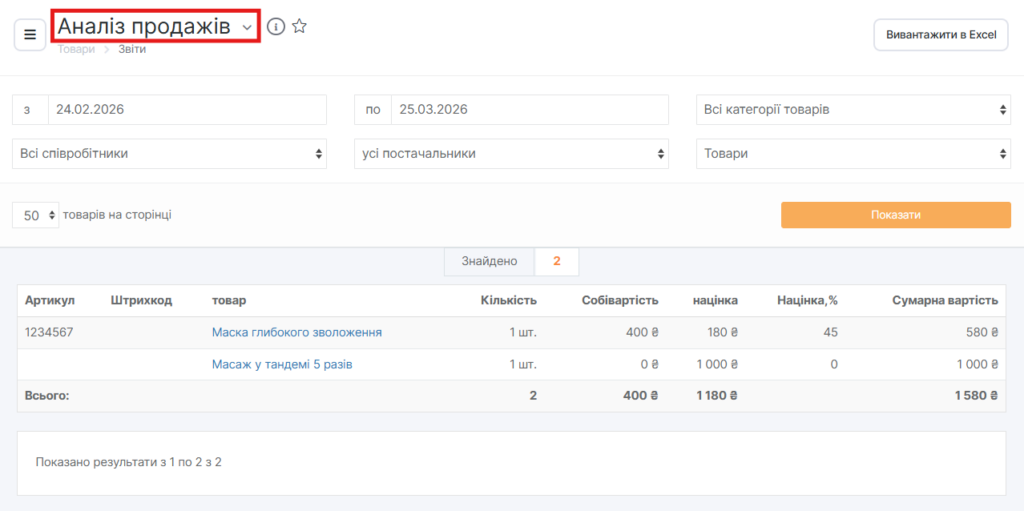Click Товари breadcrumb link
1024x511 pixels.
76,49
